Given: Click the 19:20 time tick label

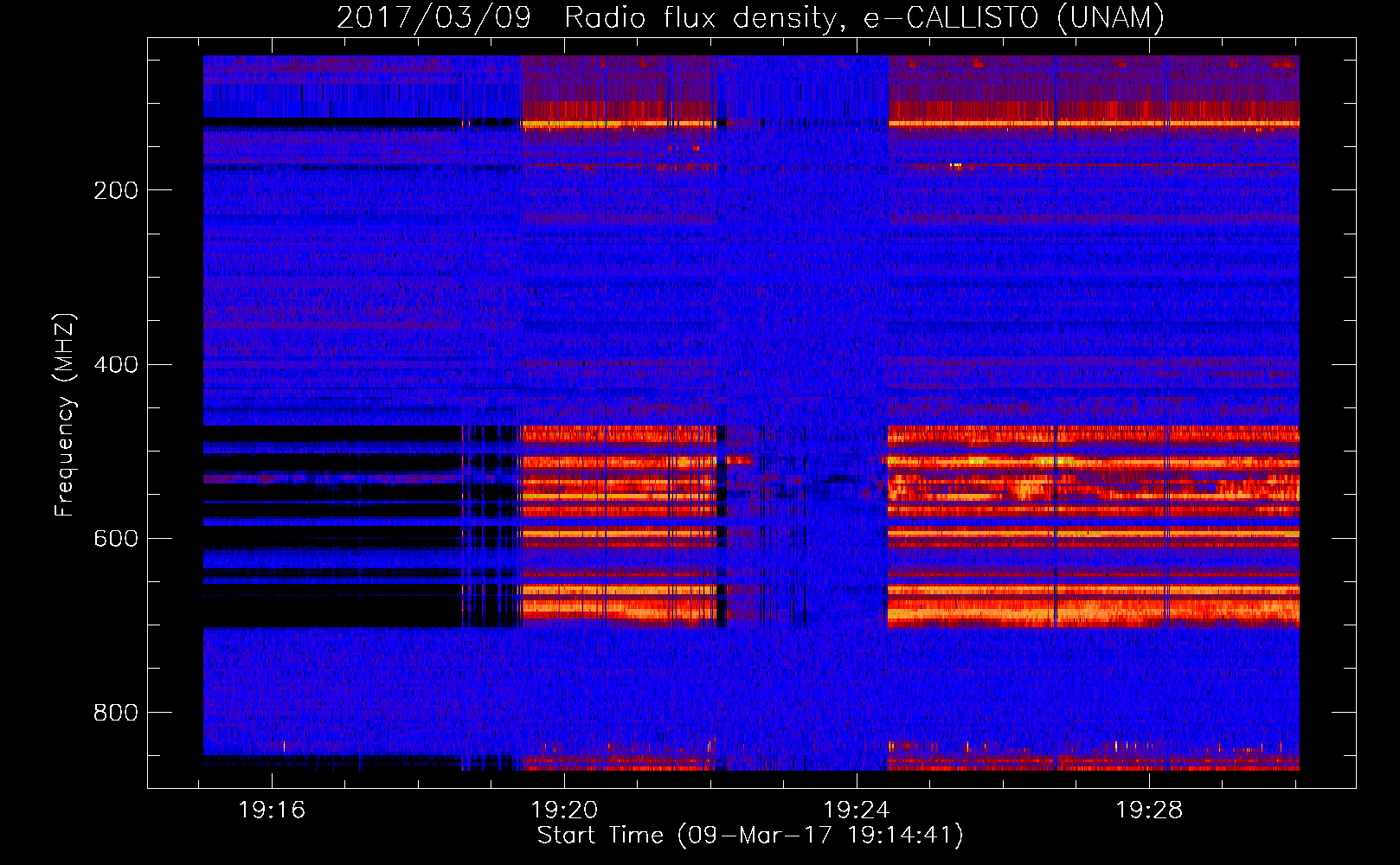Looking at the screenshot, I should 564,811.
